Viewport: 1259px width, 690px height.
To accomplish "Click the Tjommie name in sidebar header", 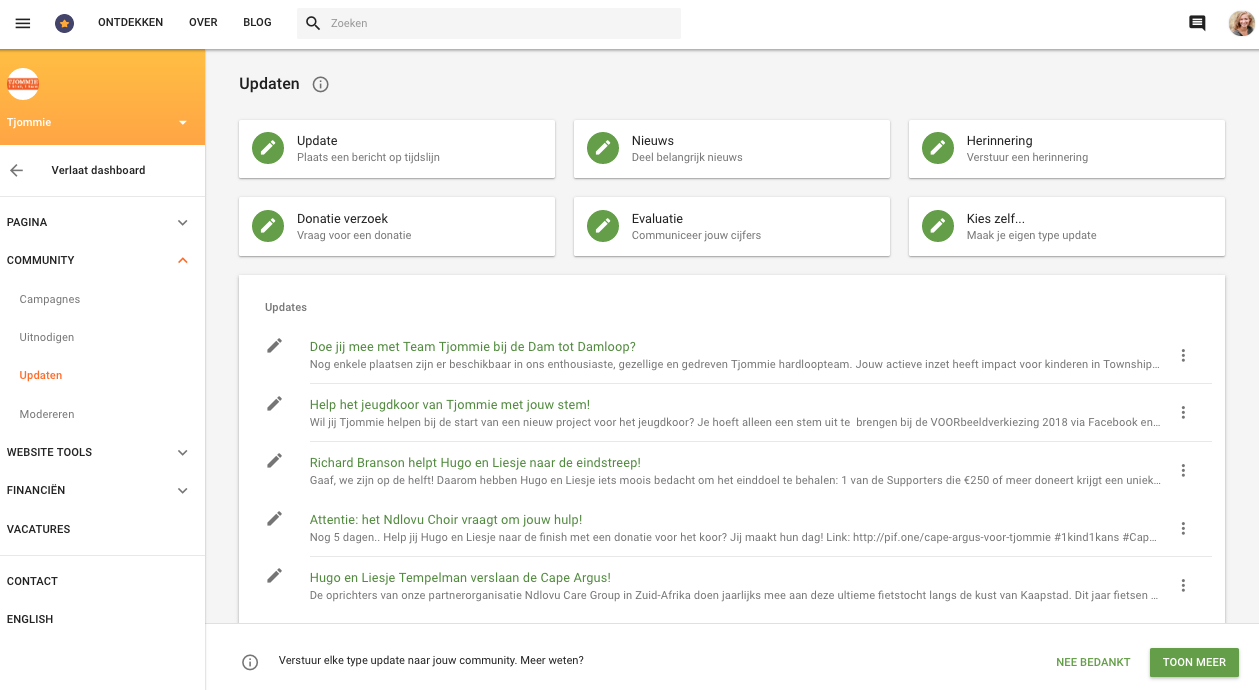I will (29, 123).
